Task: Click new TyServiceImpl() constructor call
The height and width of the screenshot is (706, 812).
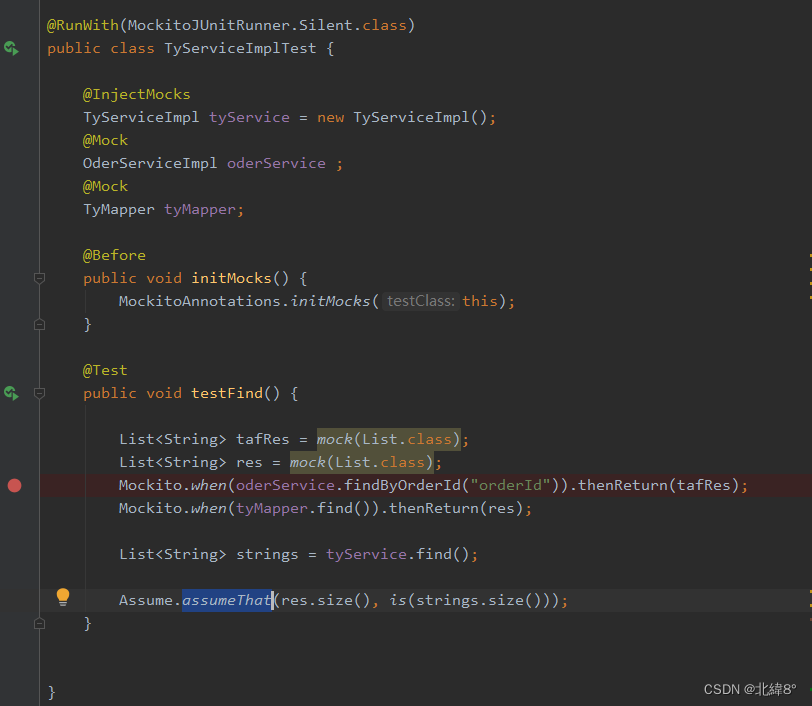Action: click(x=402, y=118)
